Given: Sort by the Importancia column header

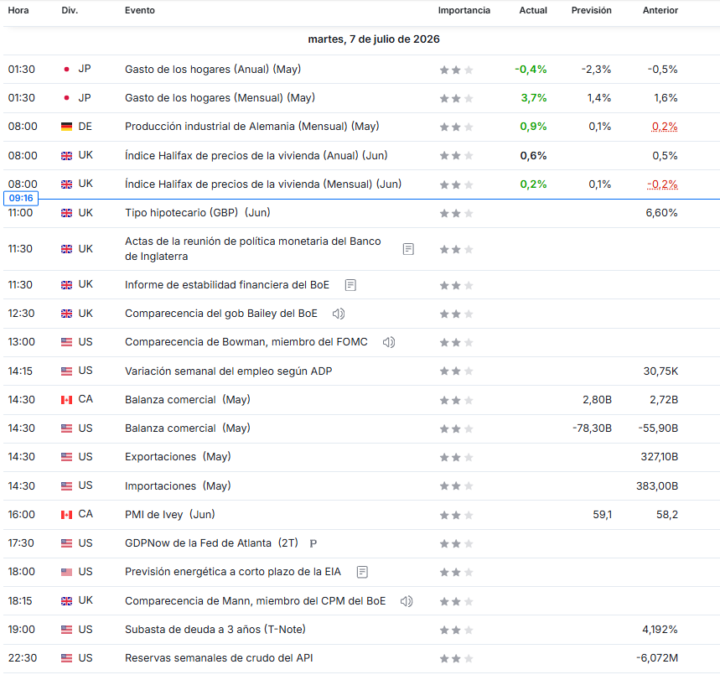Looking at the screenshot, I should [x=464, y=10].
